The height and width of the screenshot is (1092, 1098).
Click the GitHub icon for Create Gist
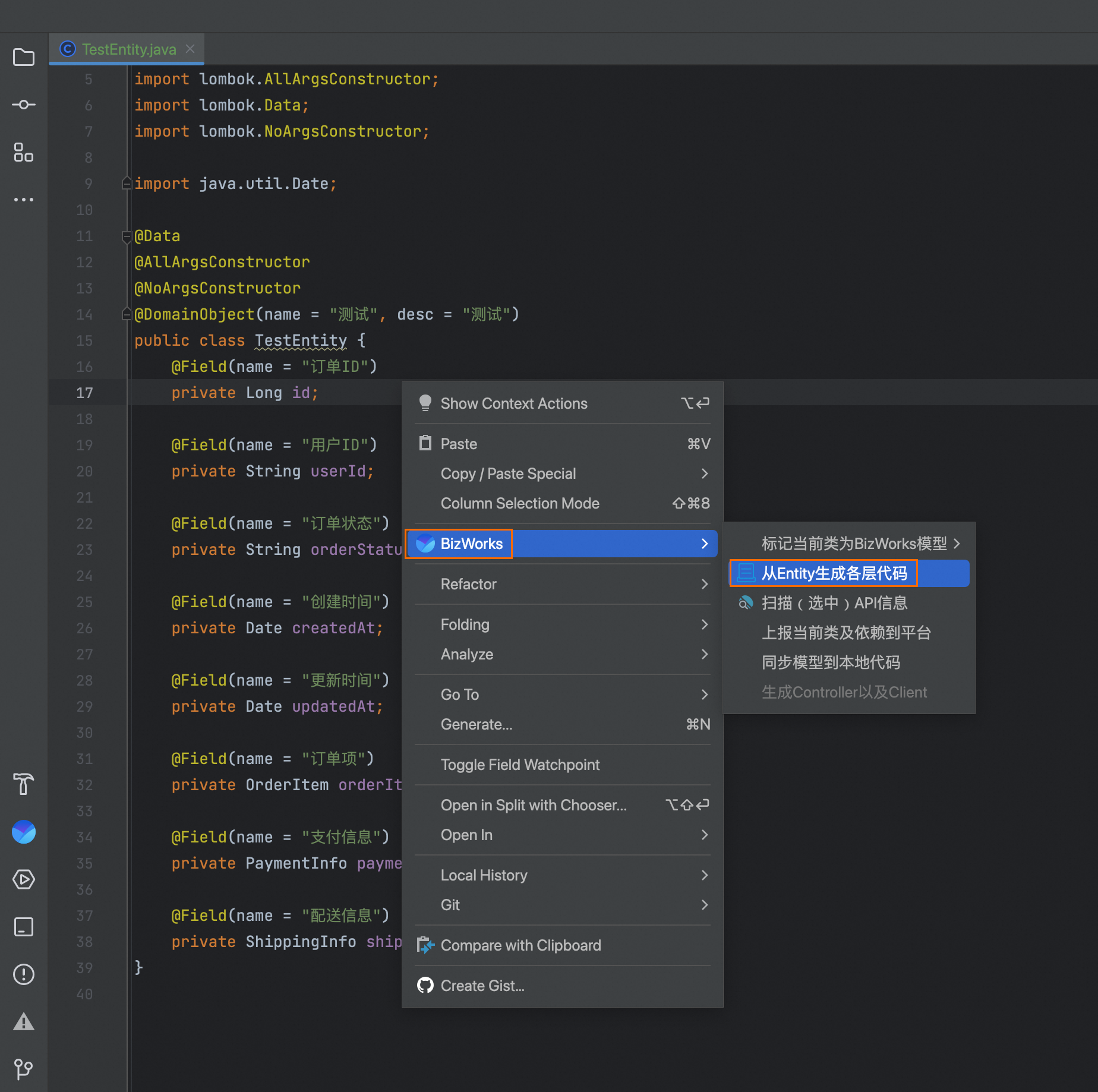425,985
